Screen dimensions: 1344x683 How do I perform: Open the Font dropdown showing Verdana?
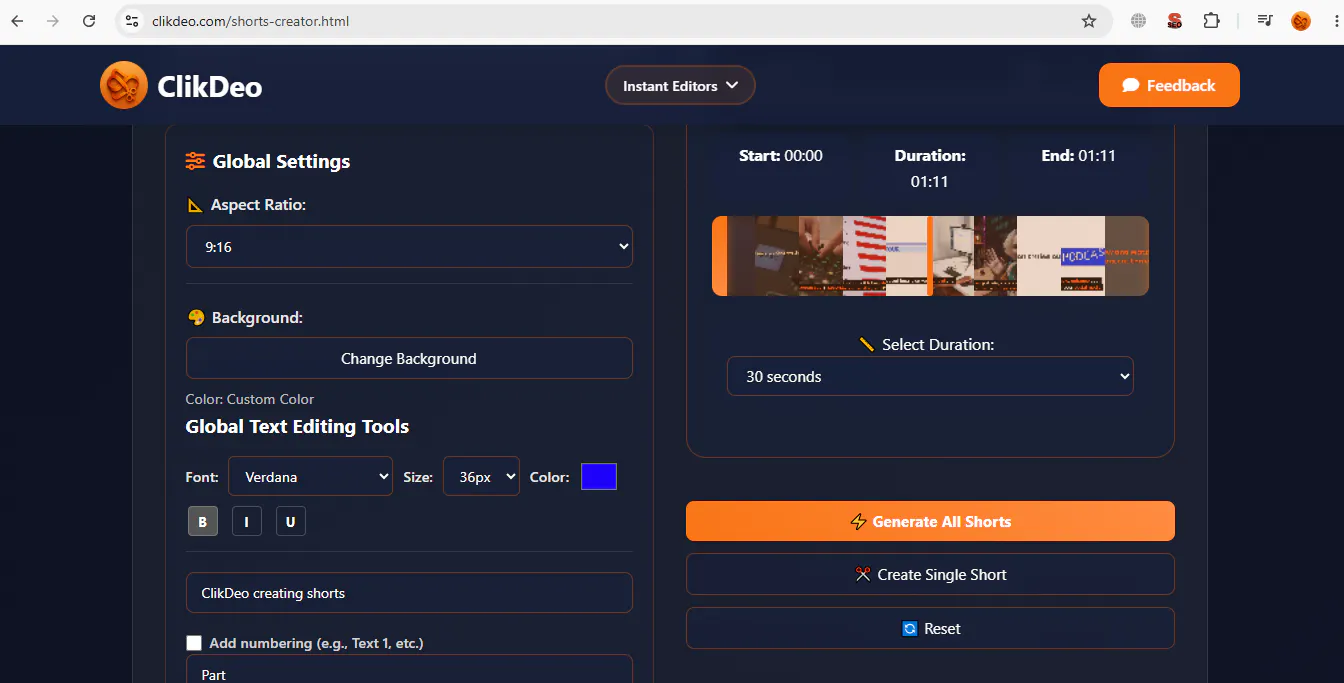click(x=311, y=477)
